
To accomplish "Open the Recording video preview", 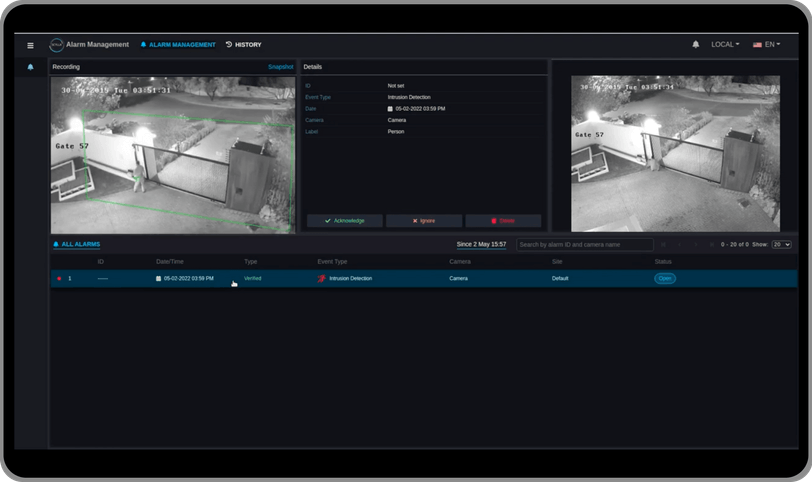I will tap(172, 155).
